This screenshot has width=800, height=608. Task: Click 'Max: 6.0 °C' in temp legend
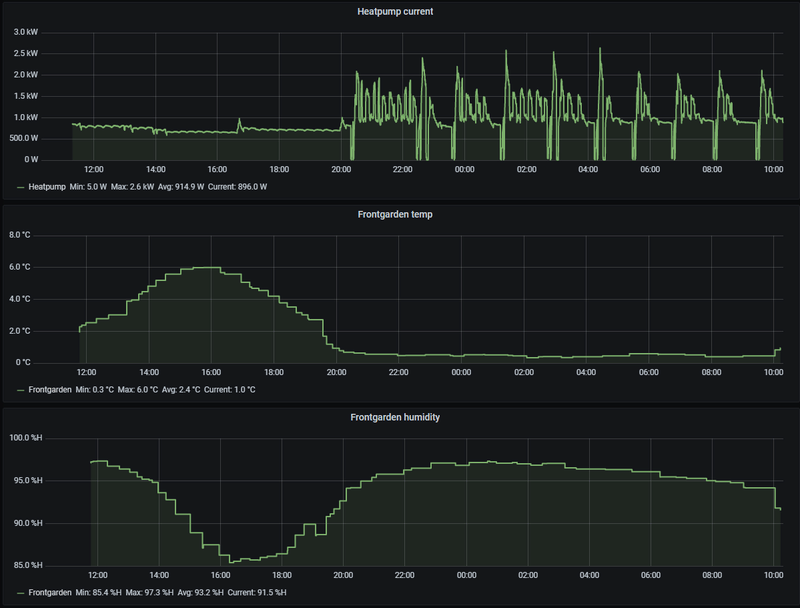pyautogui.click(x=138, y=390)
